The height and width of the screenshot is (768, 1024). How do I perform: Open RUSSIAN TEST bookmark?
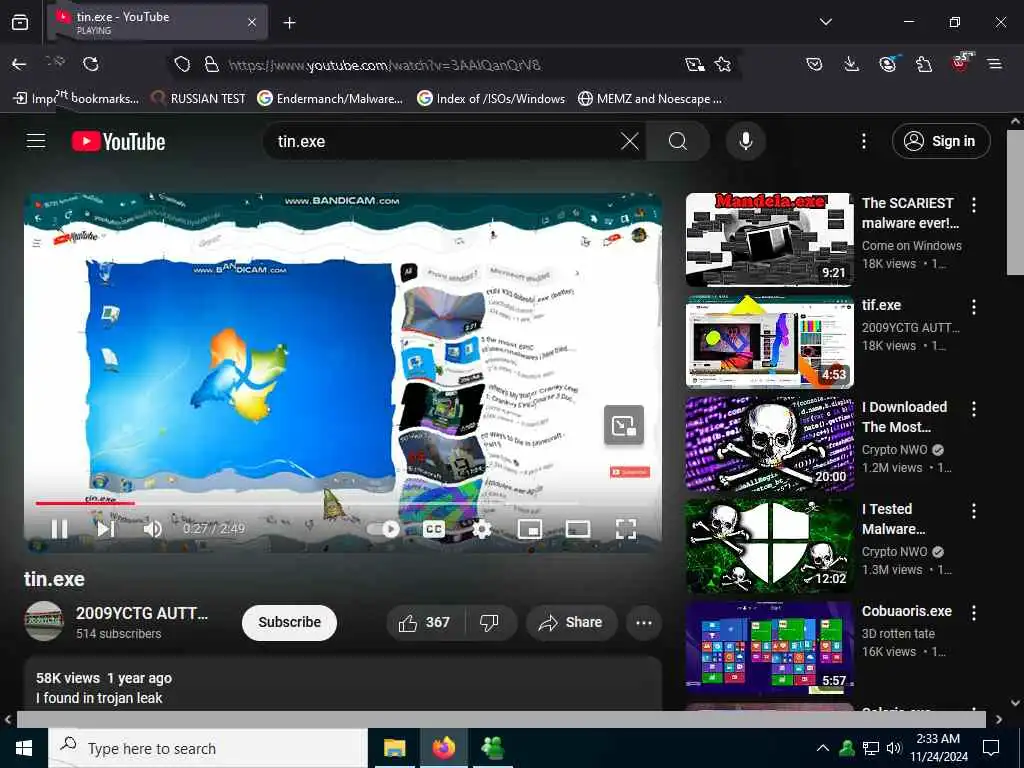[x=198, y=99]
